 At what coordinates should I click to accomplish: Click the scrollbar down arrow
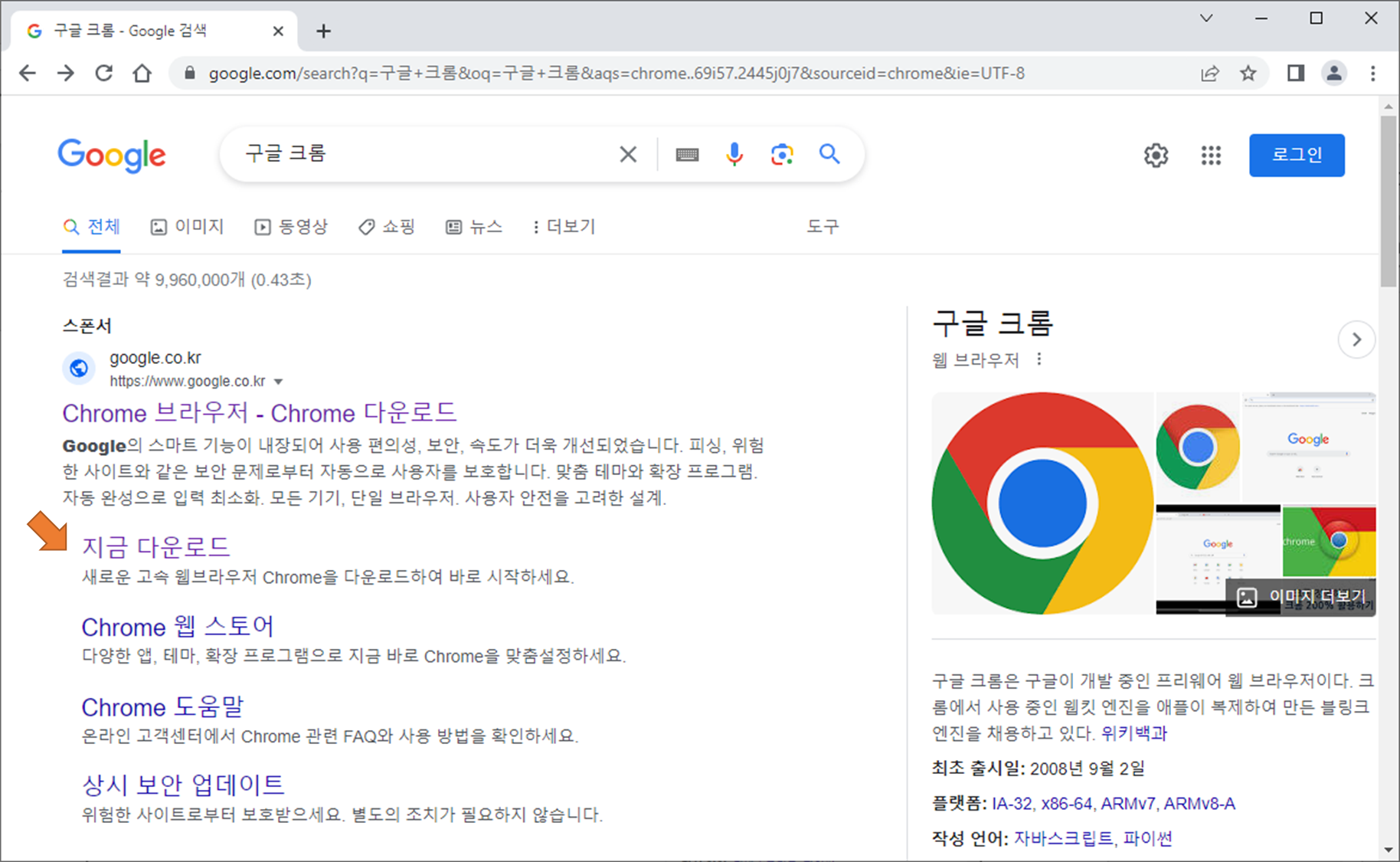pos(1389,851)
